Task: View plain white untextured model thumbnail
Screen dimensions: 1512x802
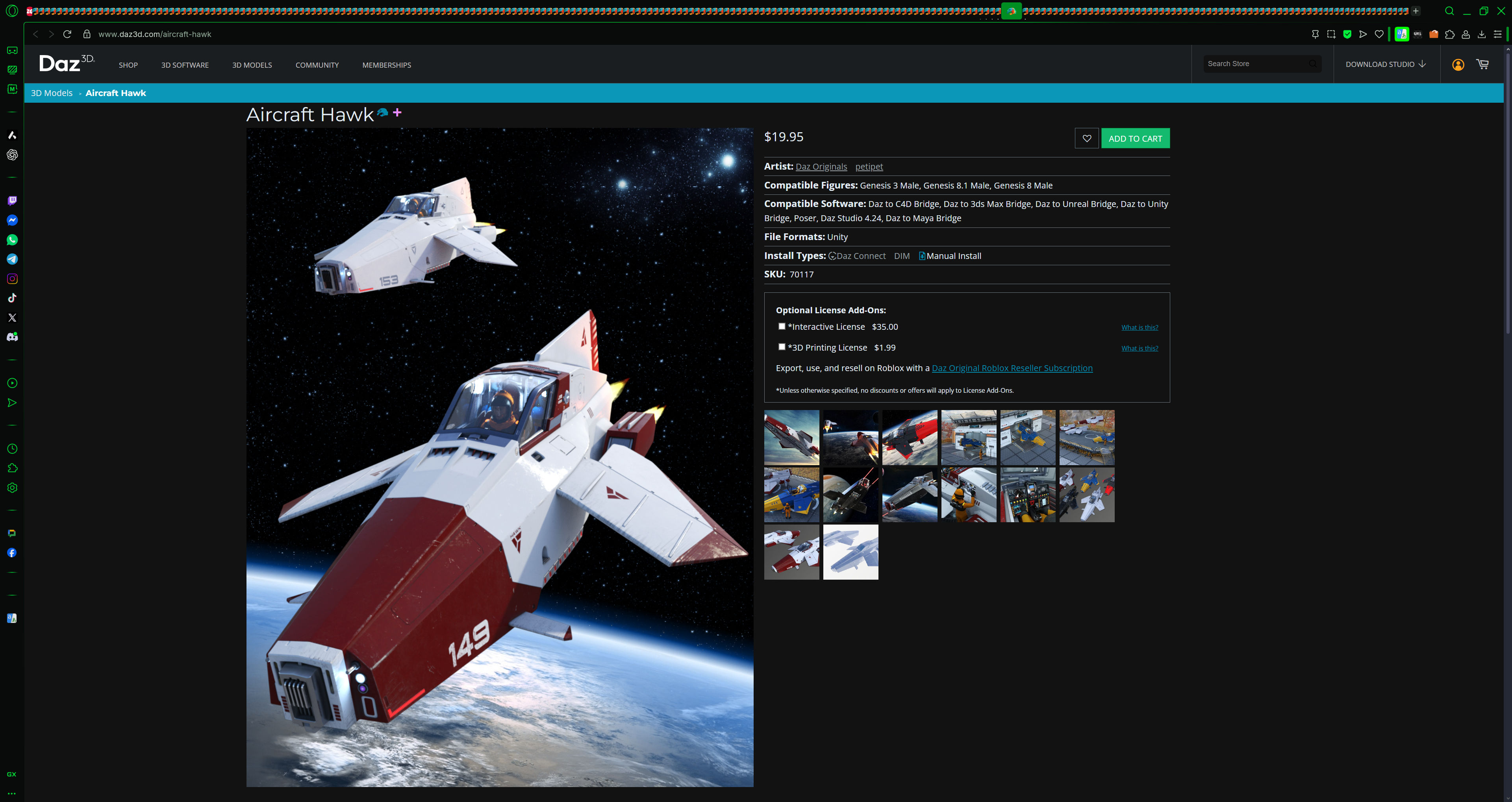Action: tap(850, 552)
